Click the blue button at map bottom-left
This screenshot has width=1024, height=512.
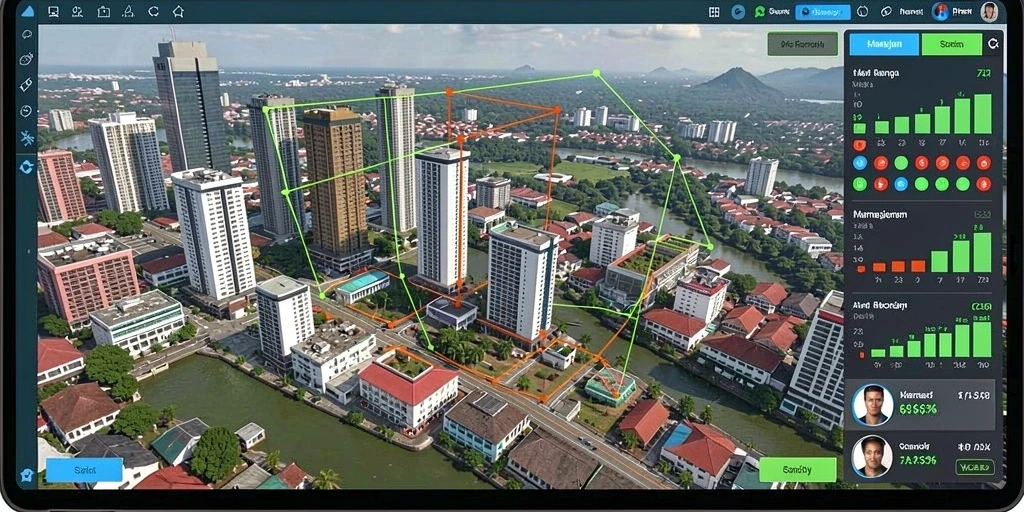pos(84,470)
